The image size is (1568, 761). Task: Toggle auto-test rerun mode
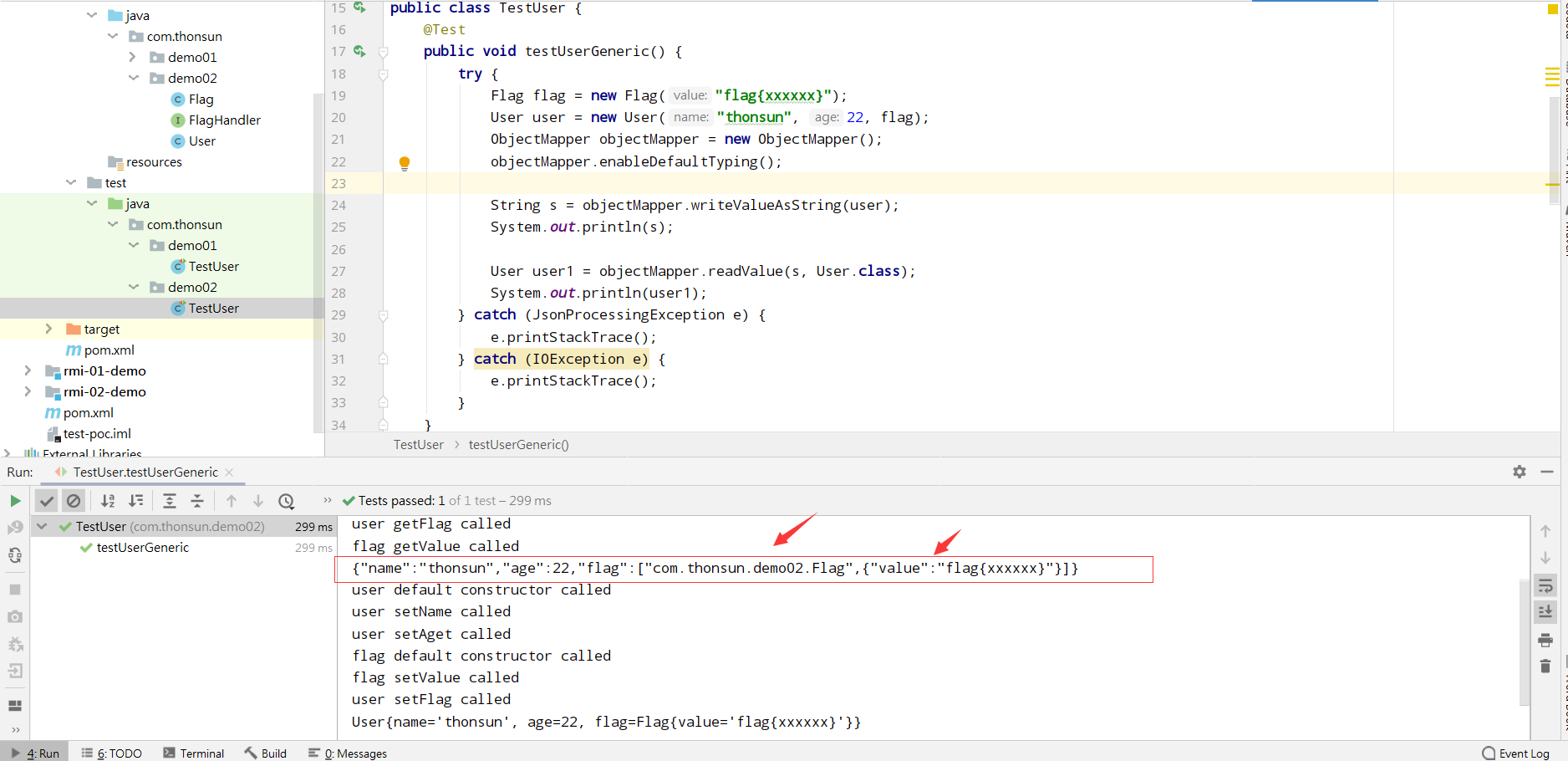(15, 555)
